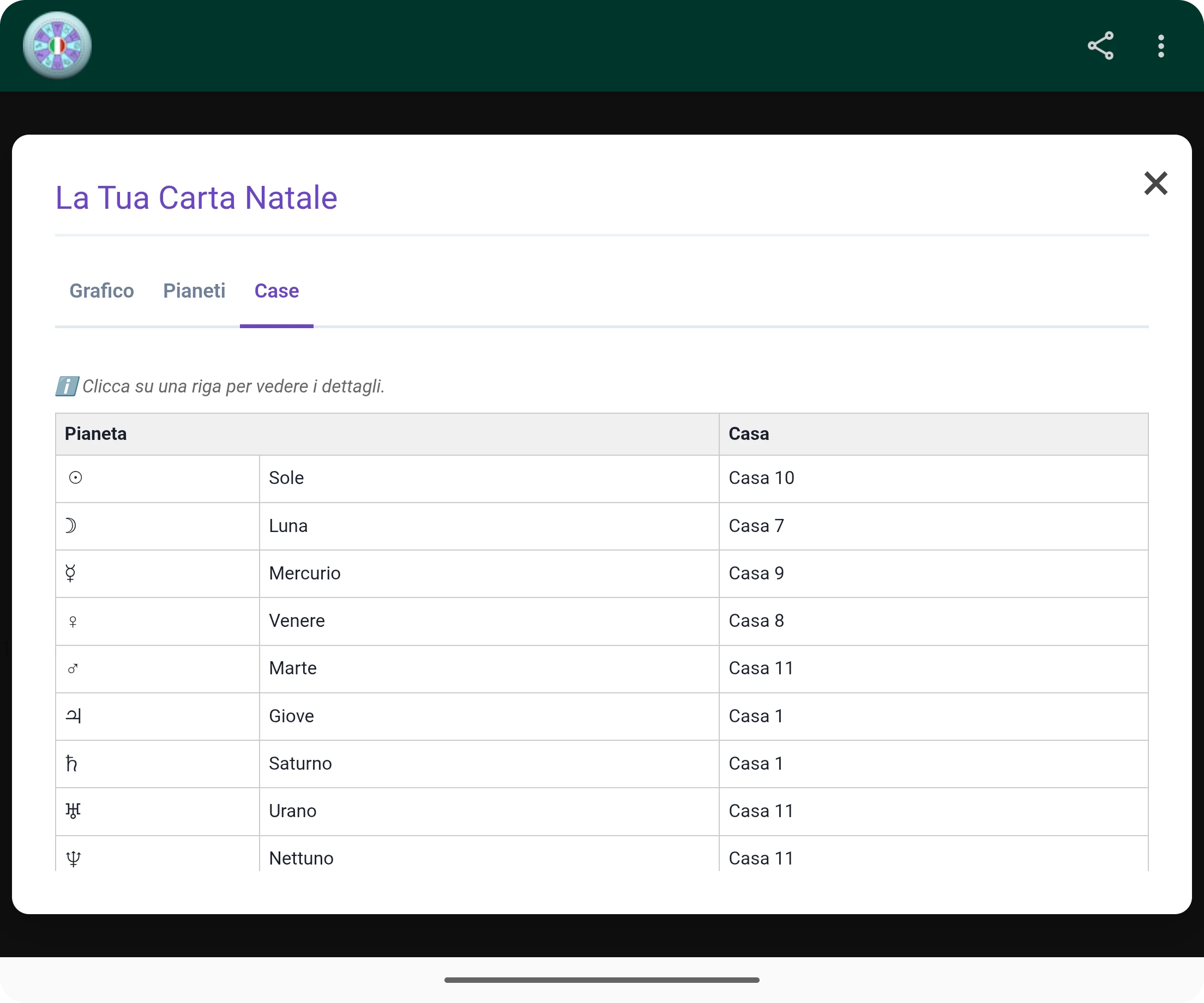Tap the share icon in top bar

(1100, 46)
